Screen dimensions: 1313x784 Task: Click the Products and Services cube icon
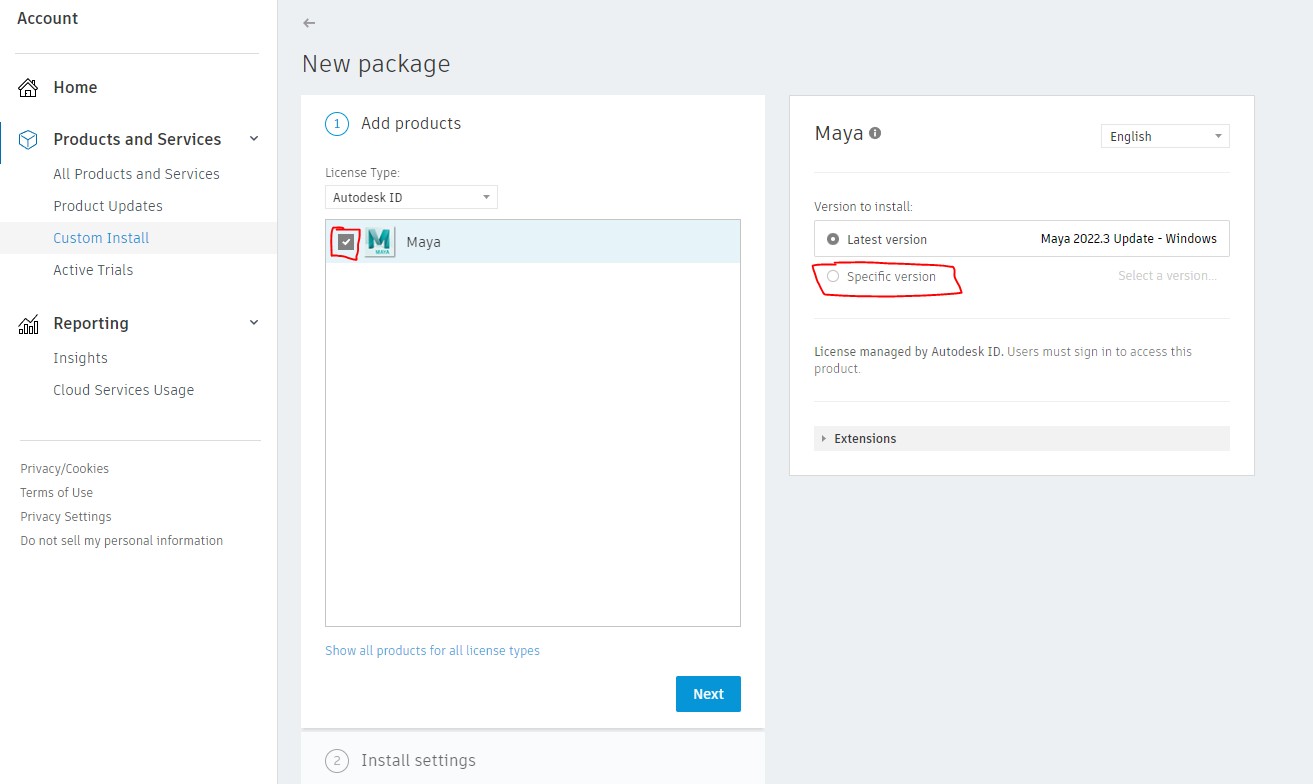(x=28, y=140)
